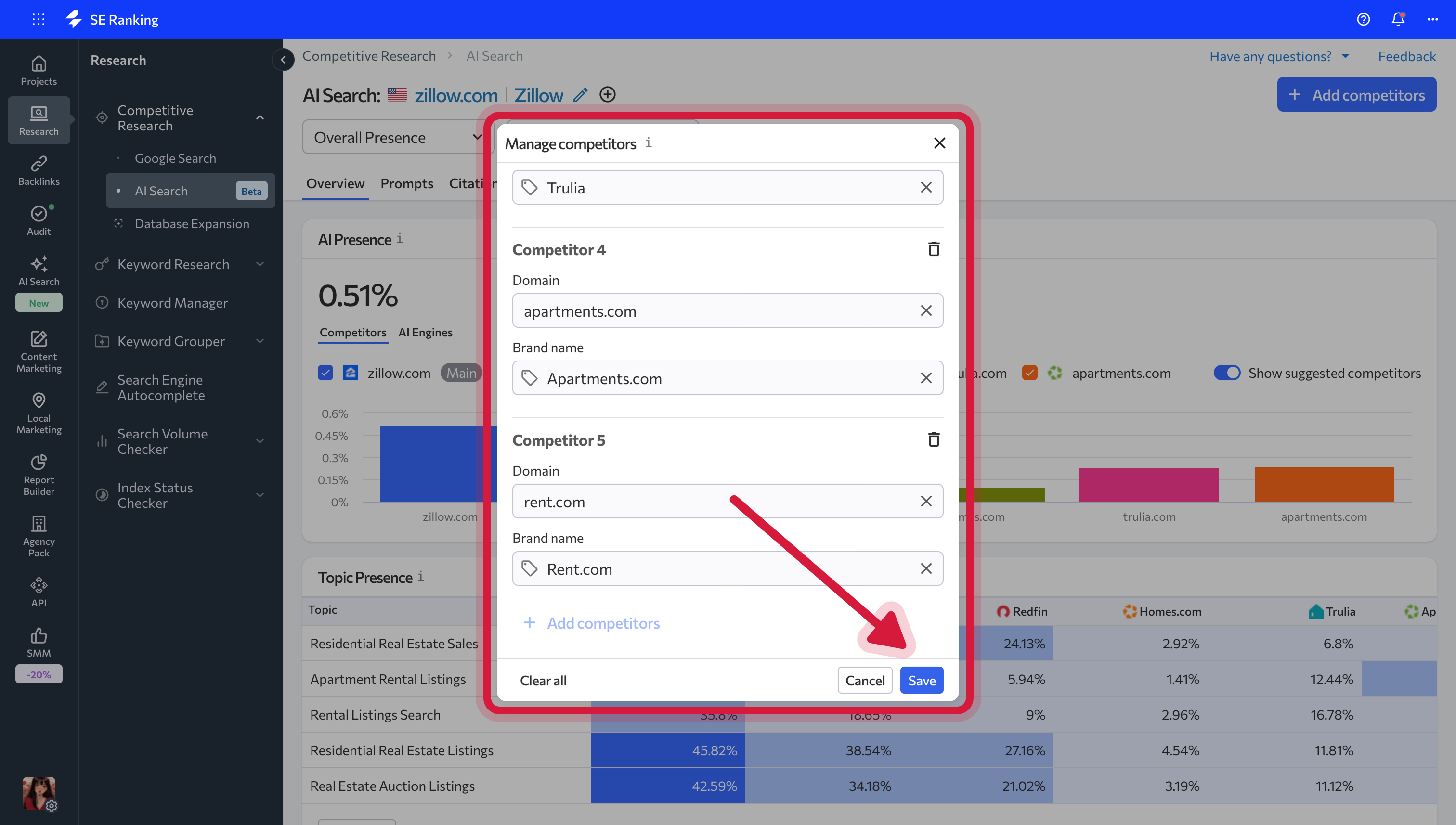Open the user profile avatar
Screen dimensions: 1456x825
click(x=39, y=793)
